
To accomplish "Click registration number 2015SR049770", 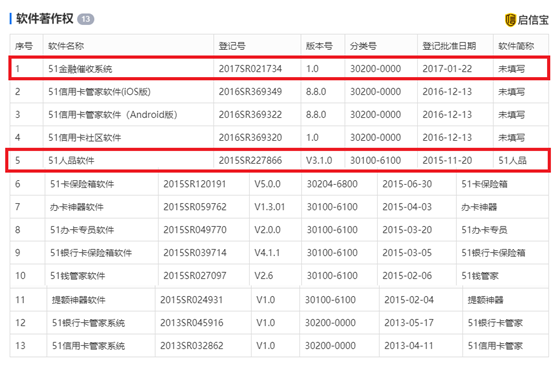I will pyautogui.click(x=195, y=230).
